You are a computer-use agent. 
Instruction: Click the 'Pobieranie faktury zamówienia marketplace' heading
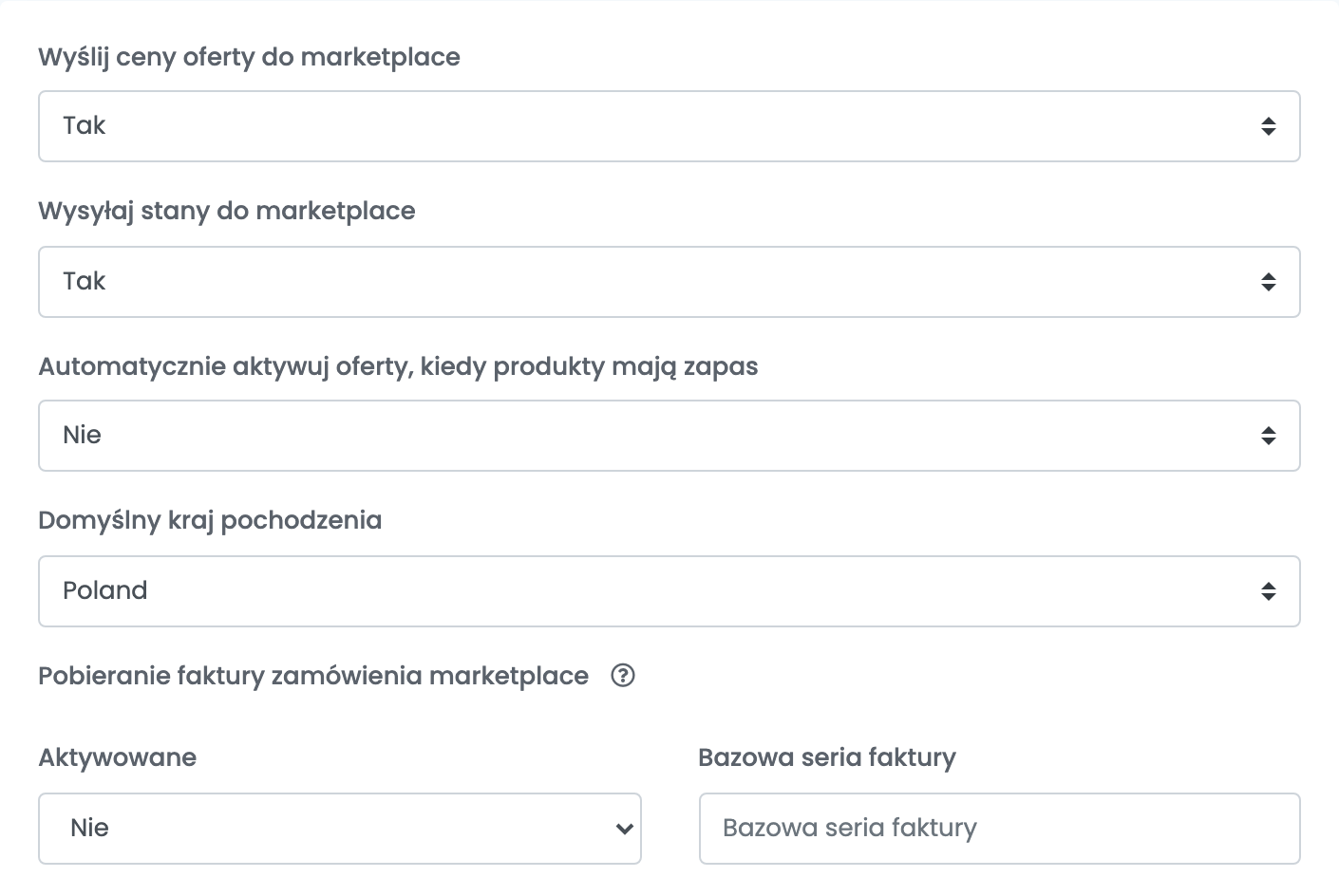tap(313, 677)
